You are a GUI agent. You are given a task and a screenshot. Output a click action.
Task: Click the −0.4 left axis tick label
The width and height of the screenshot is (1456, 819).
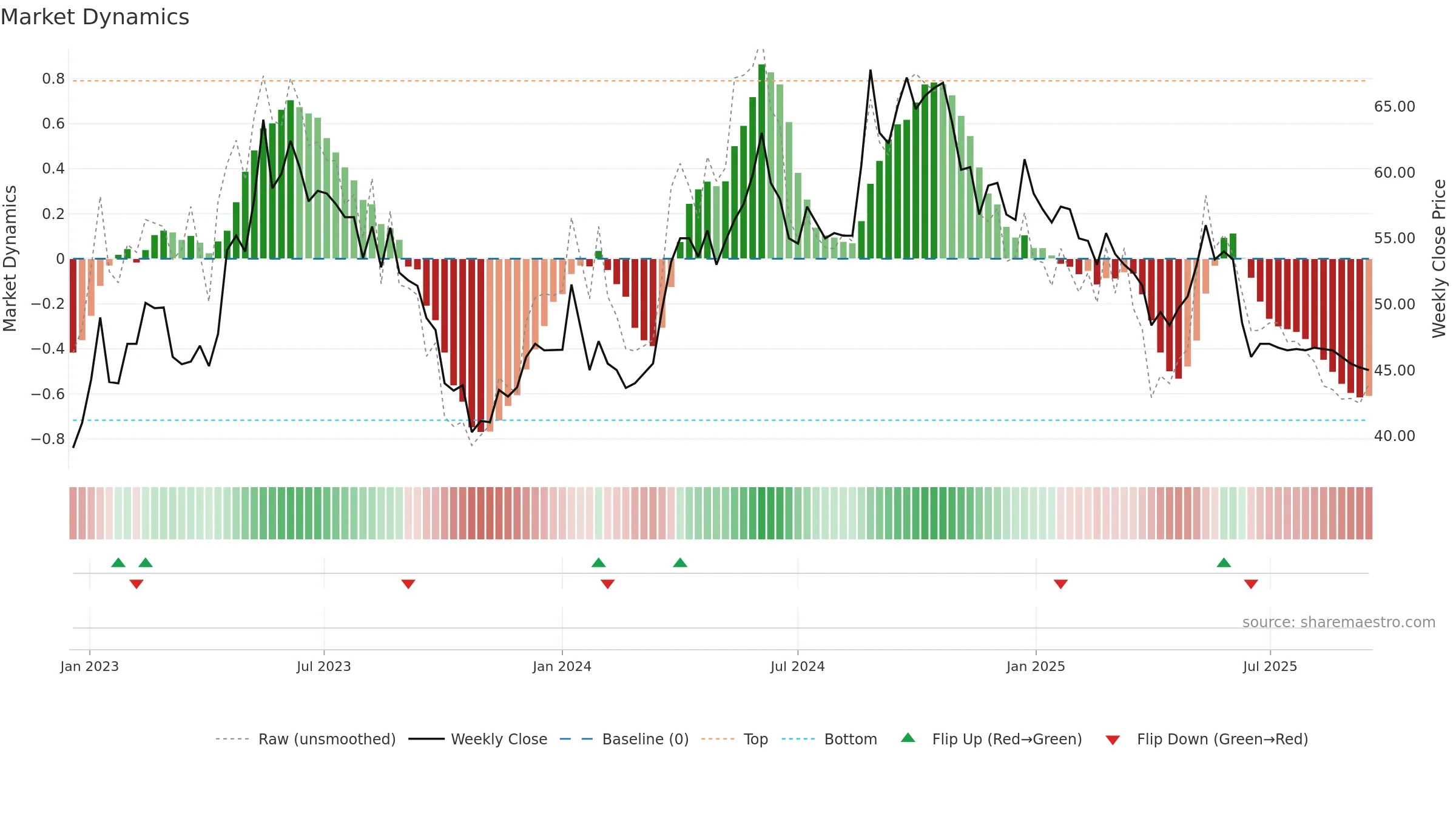[x=48, y=349]
